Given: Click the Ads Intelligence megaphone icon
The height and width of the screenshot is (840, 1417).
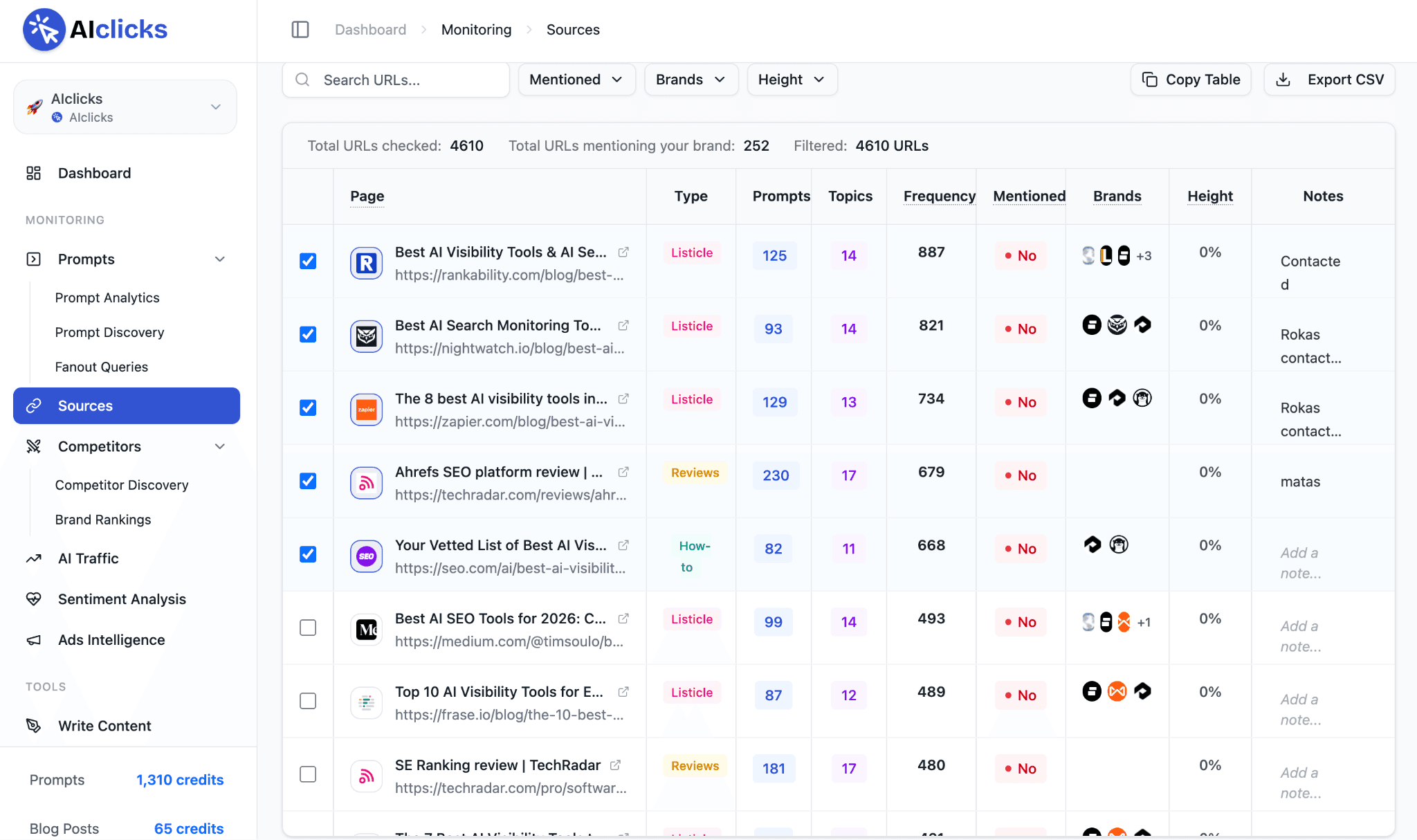Looking at the screenshot, I should point(33,640).
